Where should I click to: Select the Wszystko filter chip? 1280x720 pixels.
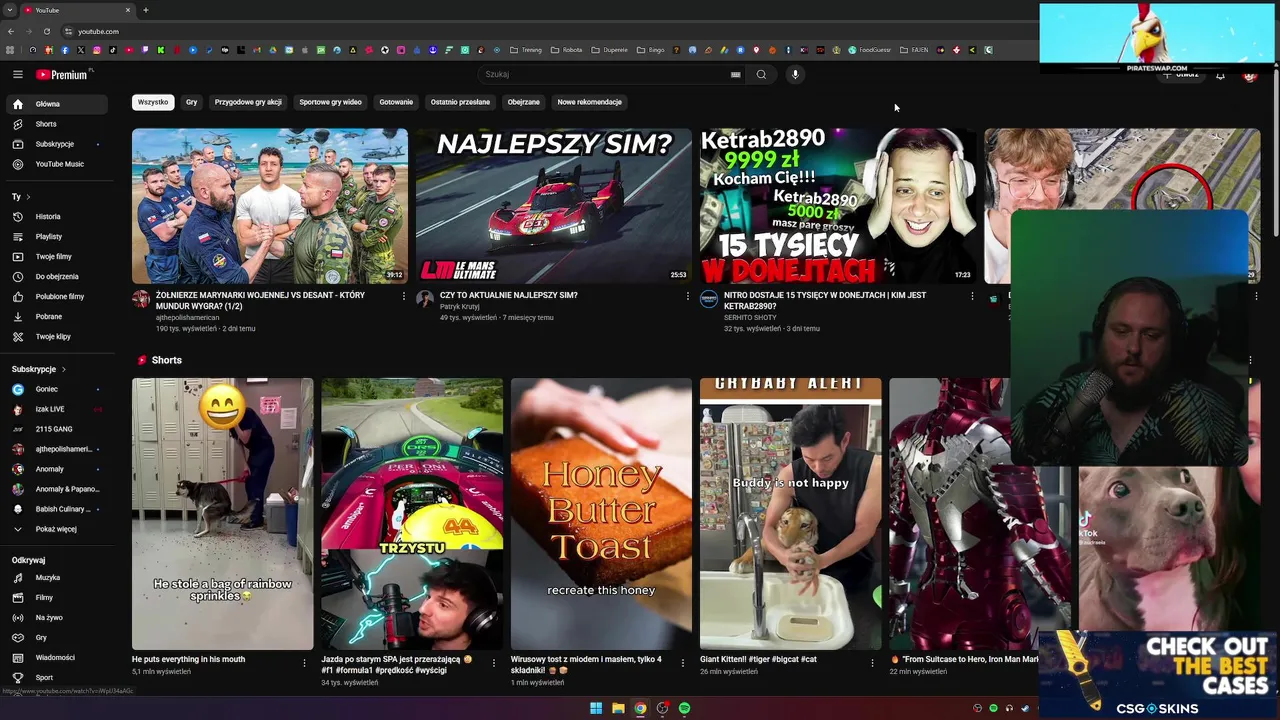click(x=153, y=102)
